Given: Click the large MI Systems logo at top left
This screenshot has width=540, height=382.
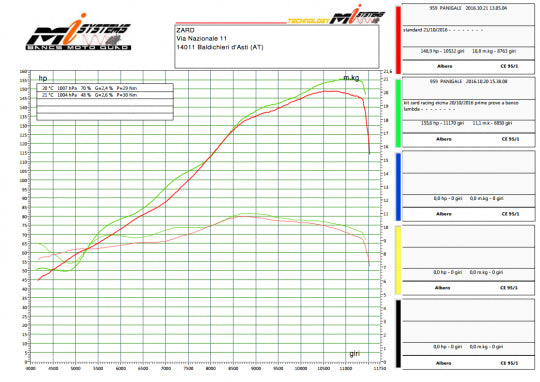Looking at the screenshot, I should tap(79, 32).
